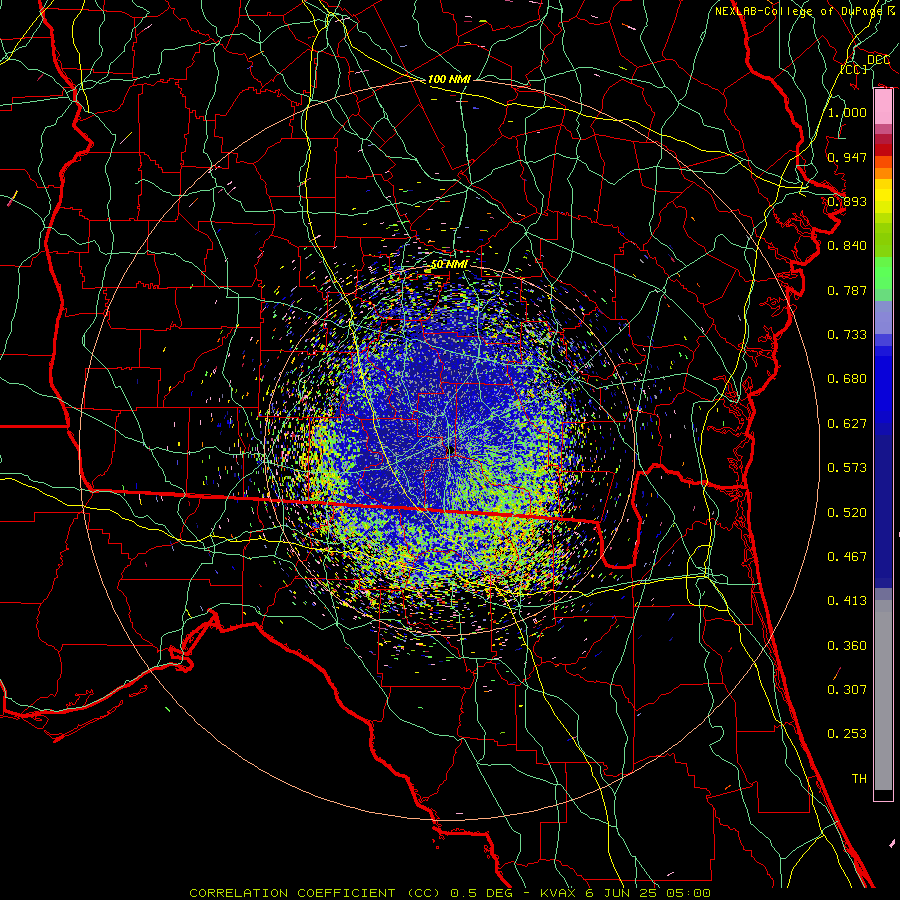The height and width of the screenshot is (900, 900).
Task: Click the (CC) legend heading
Action: [x=854, y=69]
